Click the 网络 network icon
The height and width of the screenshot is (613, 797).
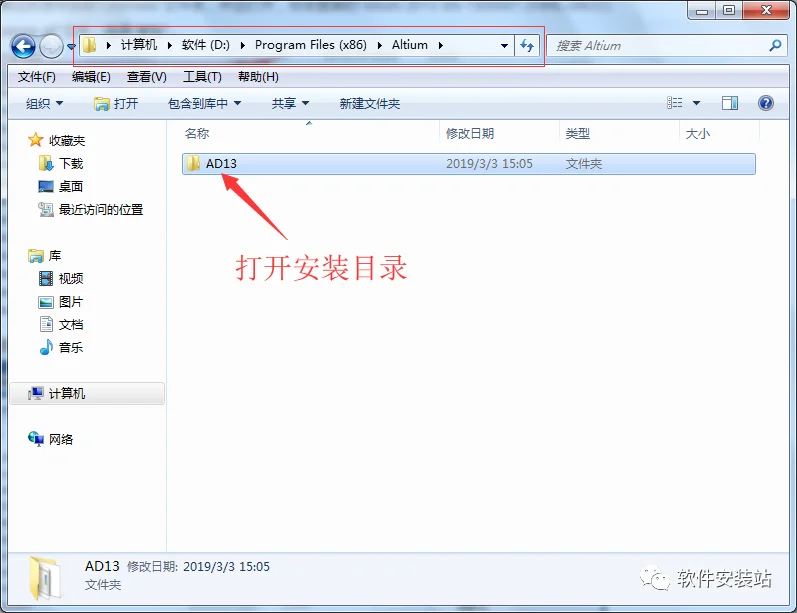point(36,439)
